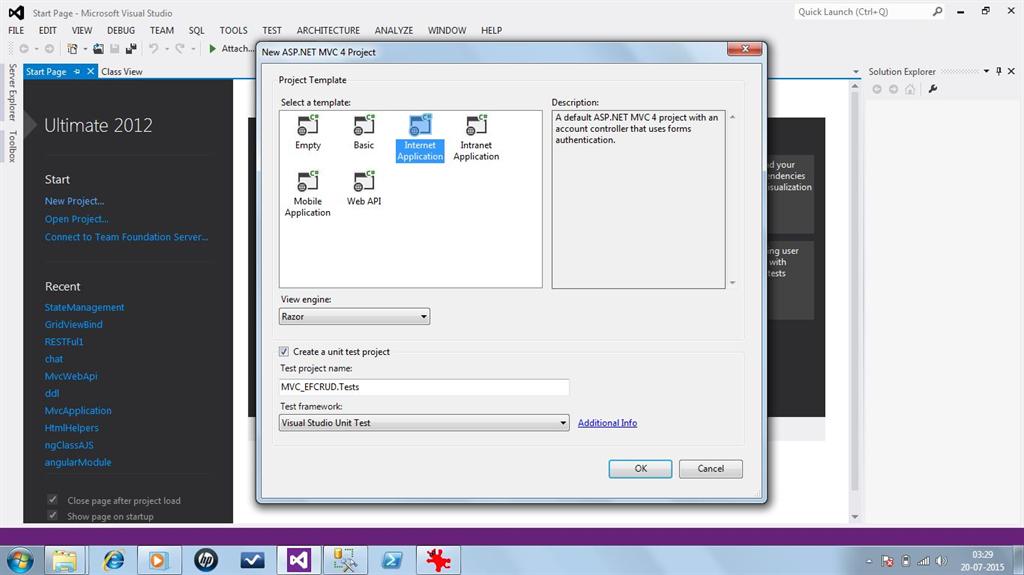The width and height of the screenshot is (1024, 575).
Task: Click the Navigate Backward toolbar icon
Action: [x=24, y=48]
